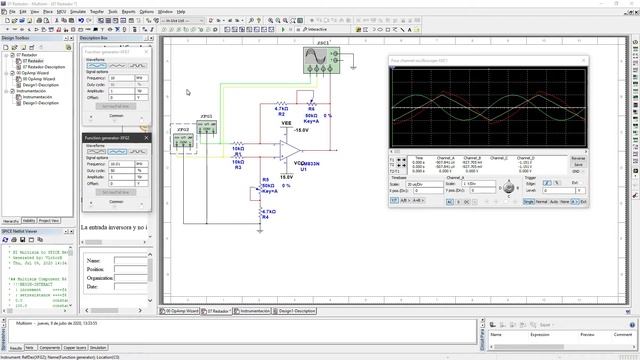Click refresh icon in SPICE Netlist Viewer
640x360 pixels.
tap(5, 240)
